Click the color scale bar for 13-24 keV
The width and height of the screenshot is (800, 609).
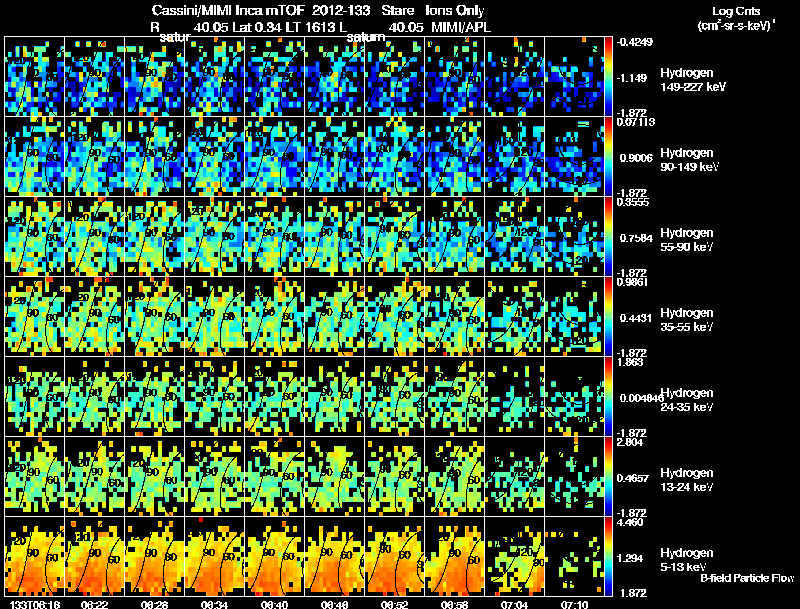pyautogui.click(x=608, y=477)
